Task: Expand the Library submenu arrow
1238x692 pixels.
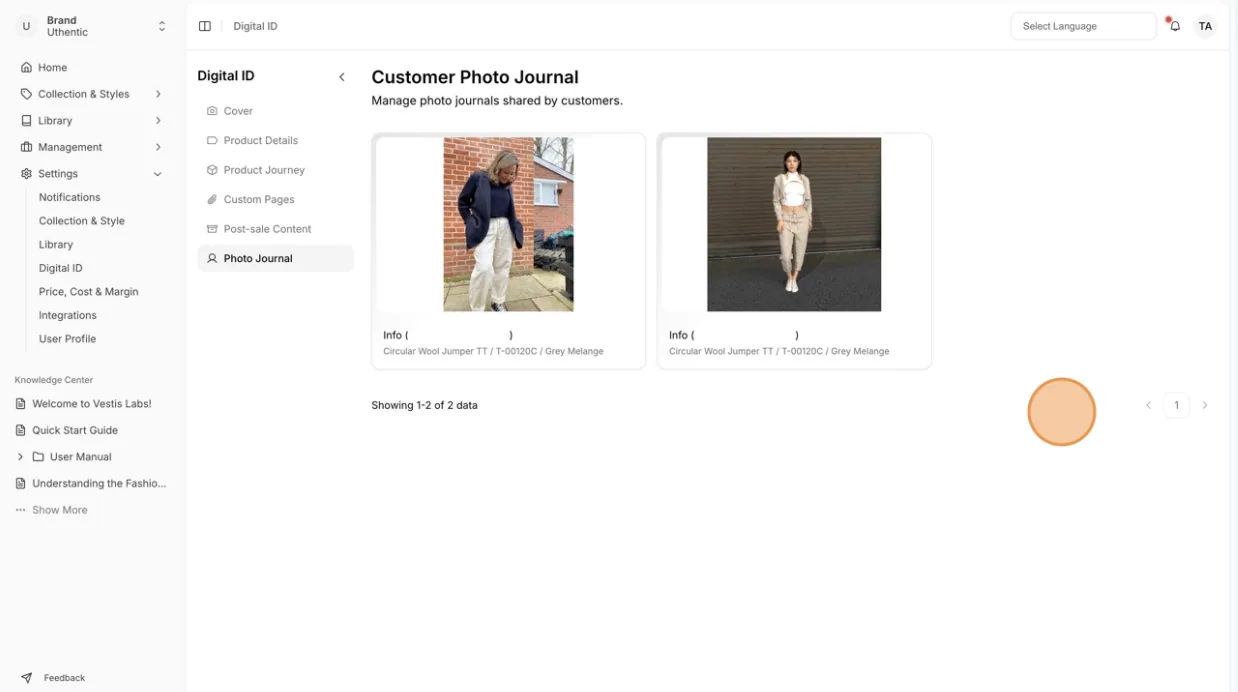Action: click(x=158, y=121)
